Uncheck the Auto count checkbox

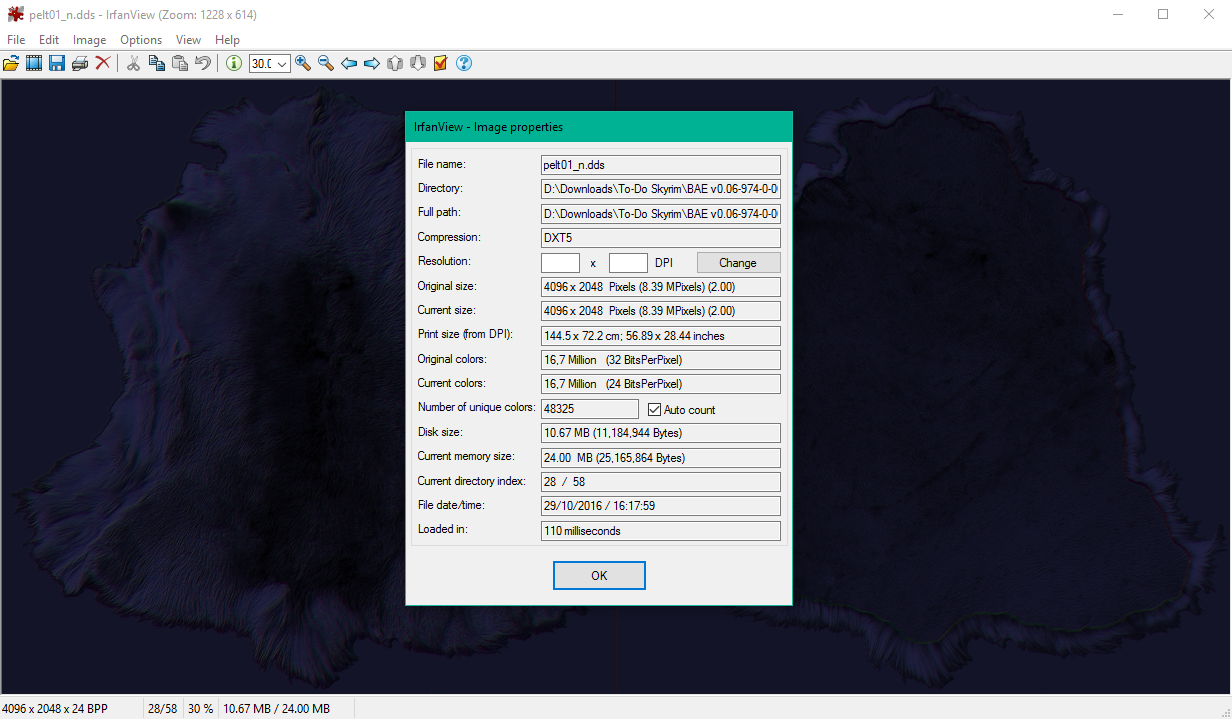click(655, 409)
